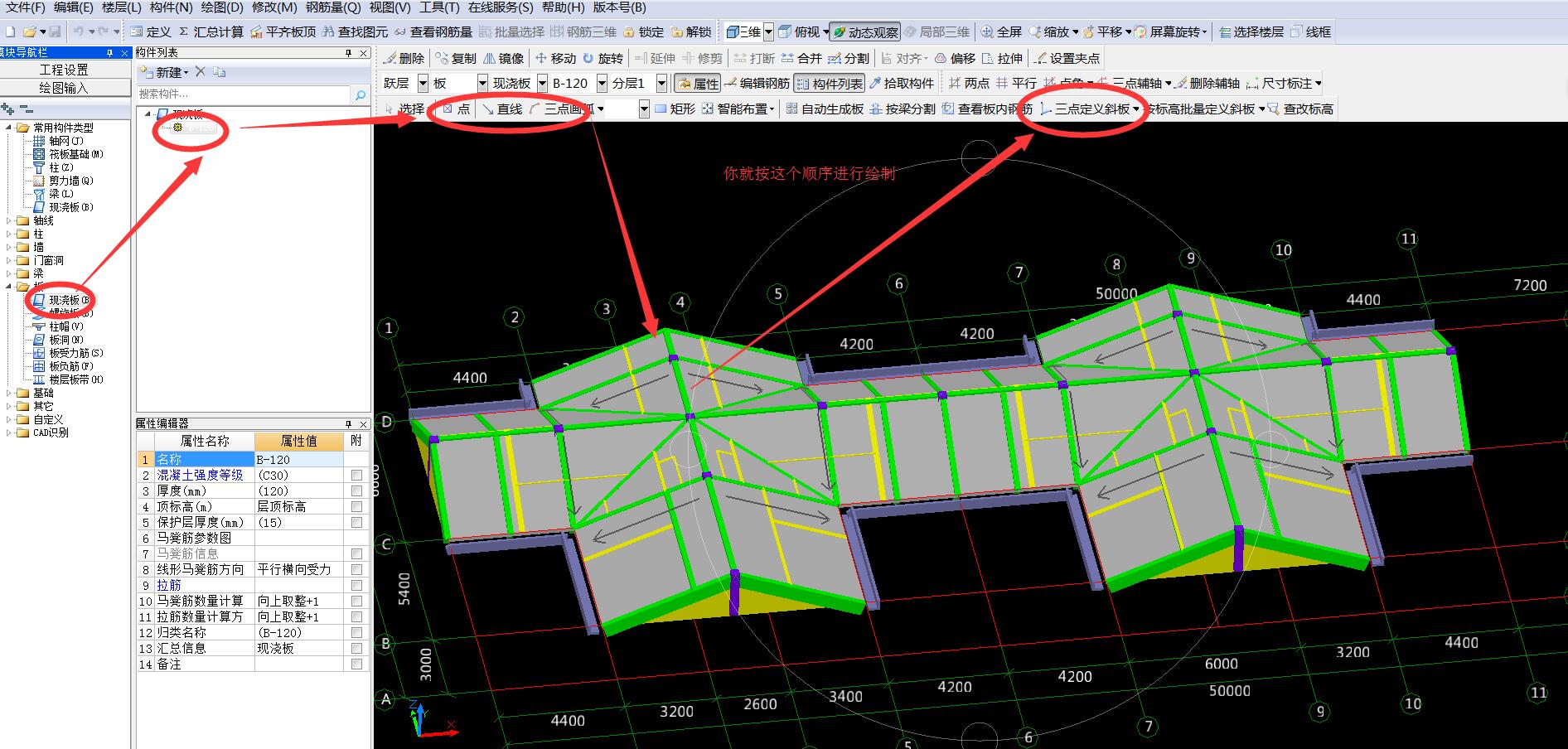Toggle 动态观察 dynamic orbit view

click(865, 31)
